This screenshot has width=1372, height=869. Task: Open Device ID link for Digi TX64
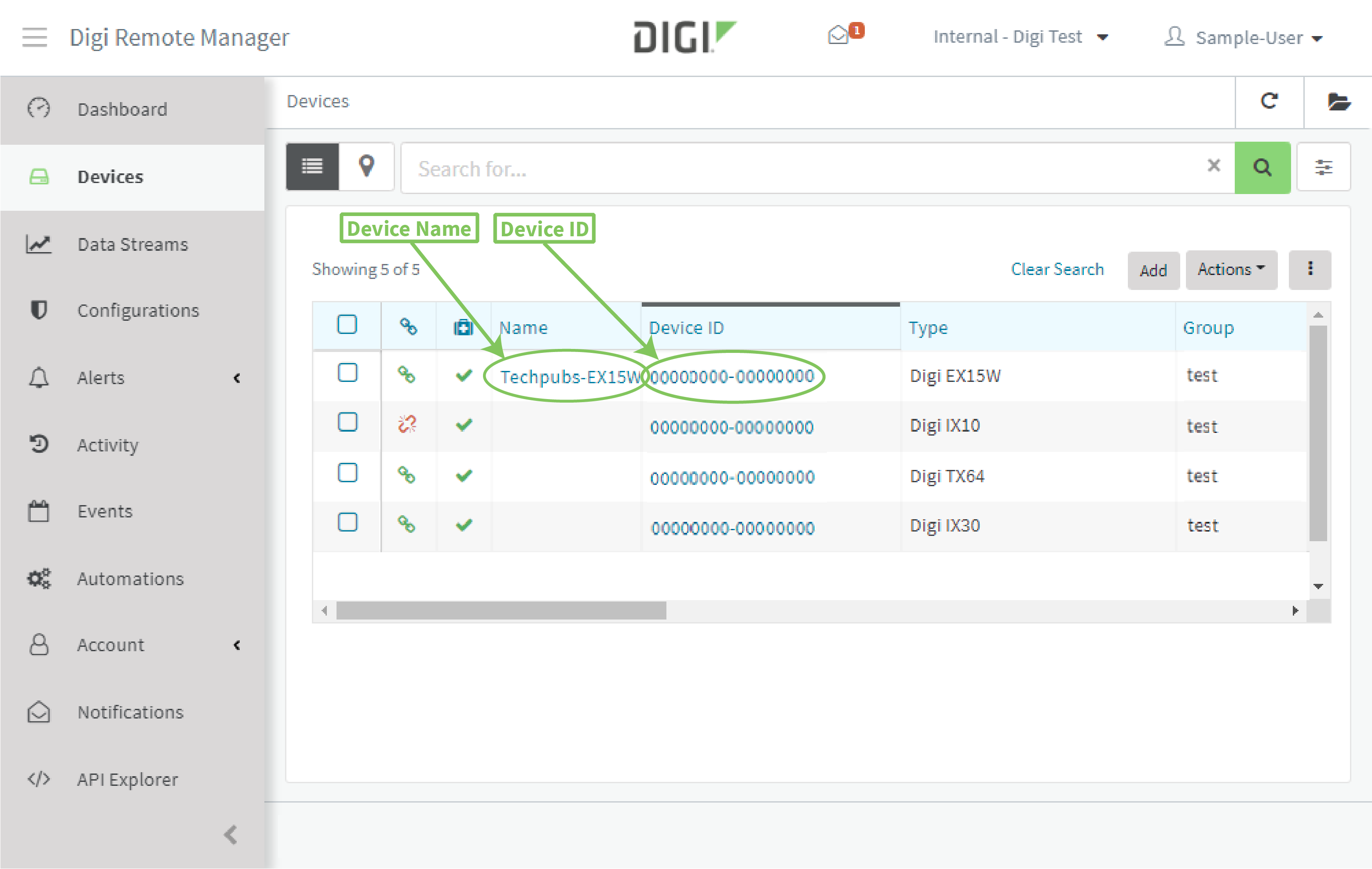click(x=732, y=477)
